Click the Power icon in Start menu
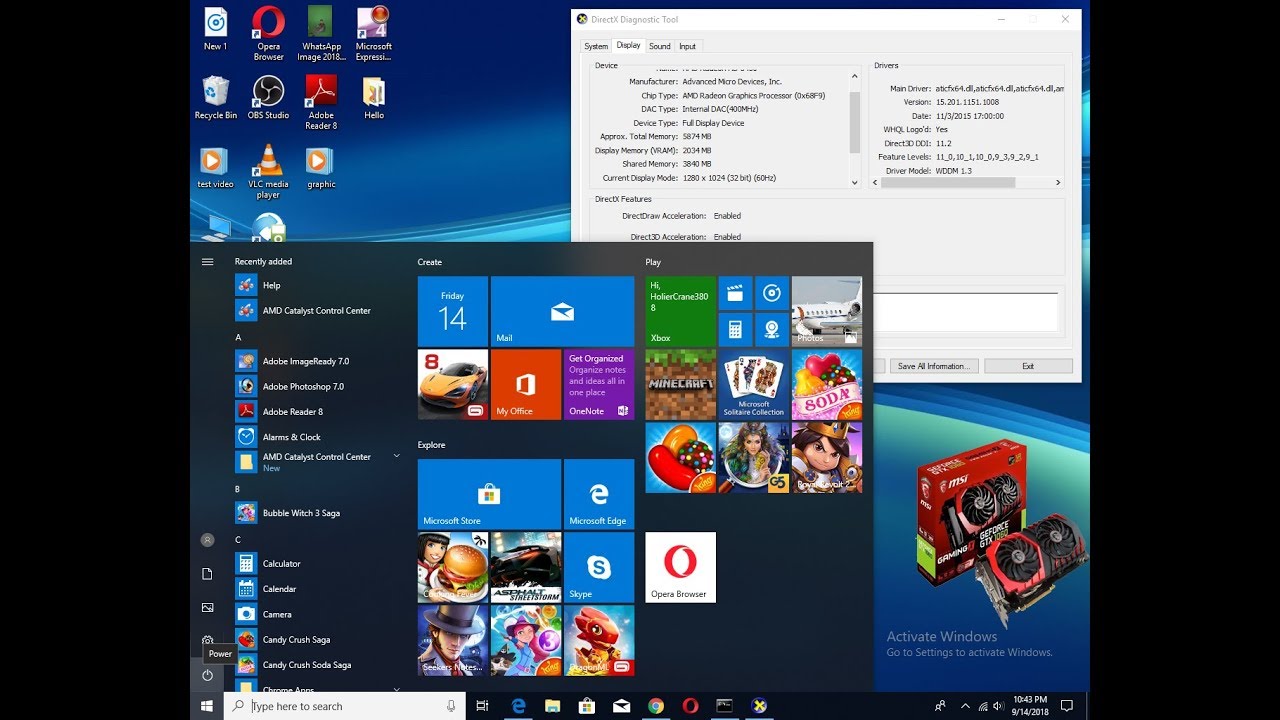Screen dimensions: 1280x720 207,675
